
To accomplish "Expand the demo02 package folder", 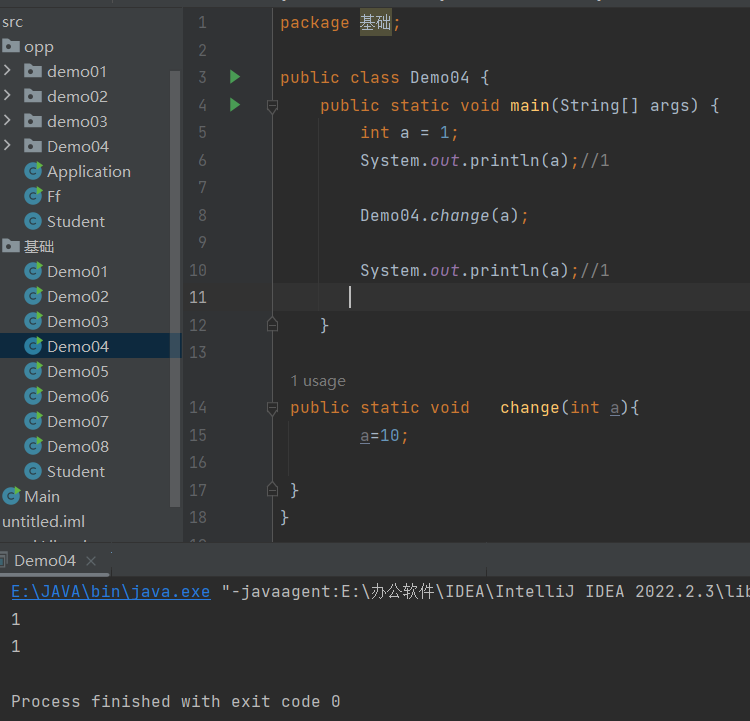I will (8, 96).
